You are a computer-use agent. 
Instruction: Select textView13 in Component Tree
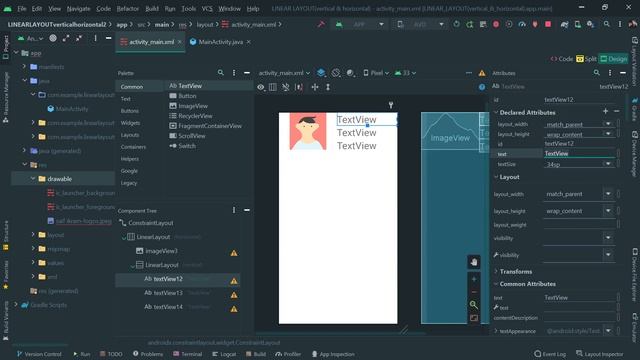[x=168, y=293]
